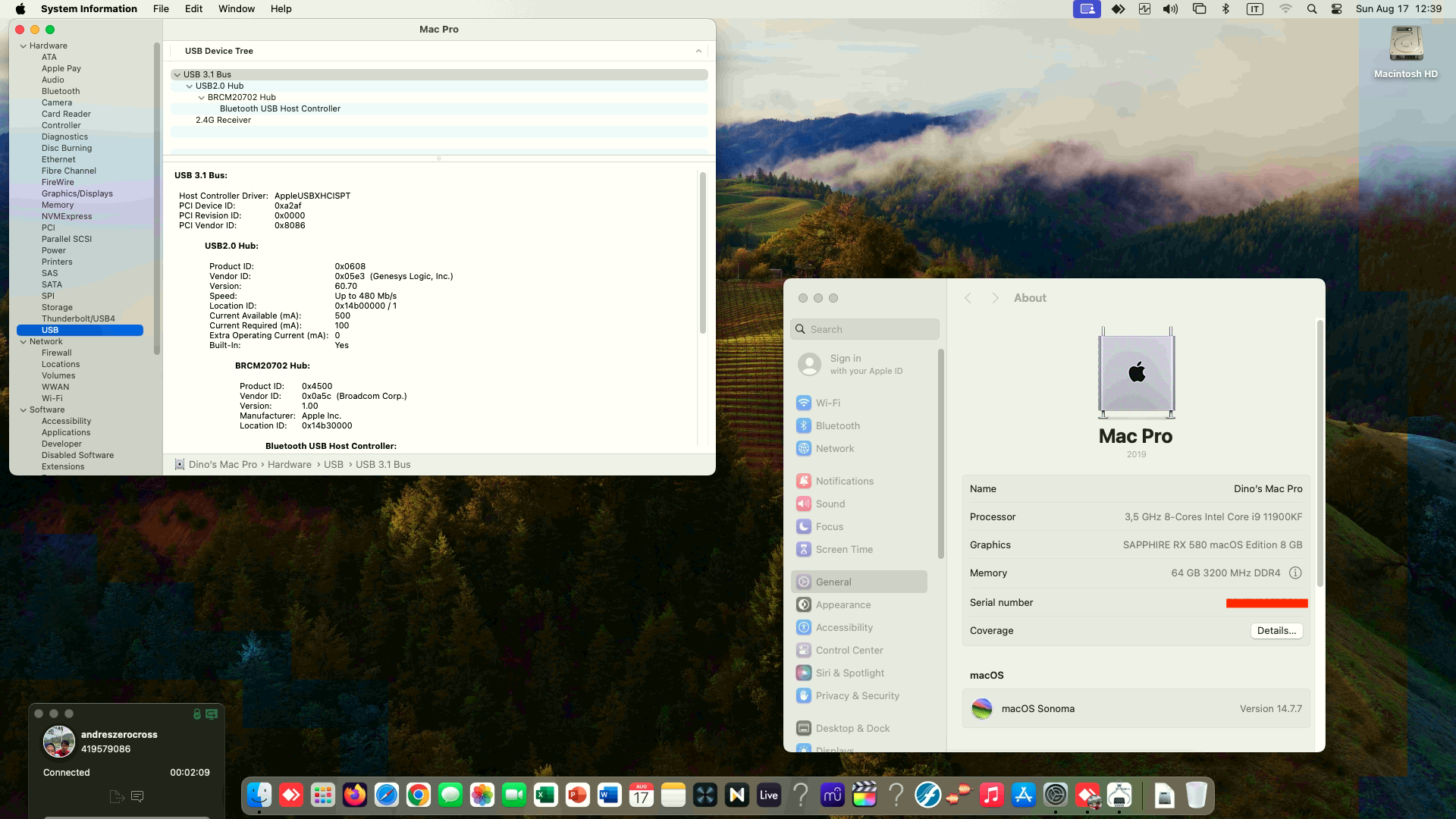Select macOS Sonoma version row

(x=1136, y=709)
